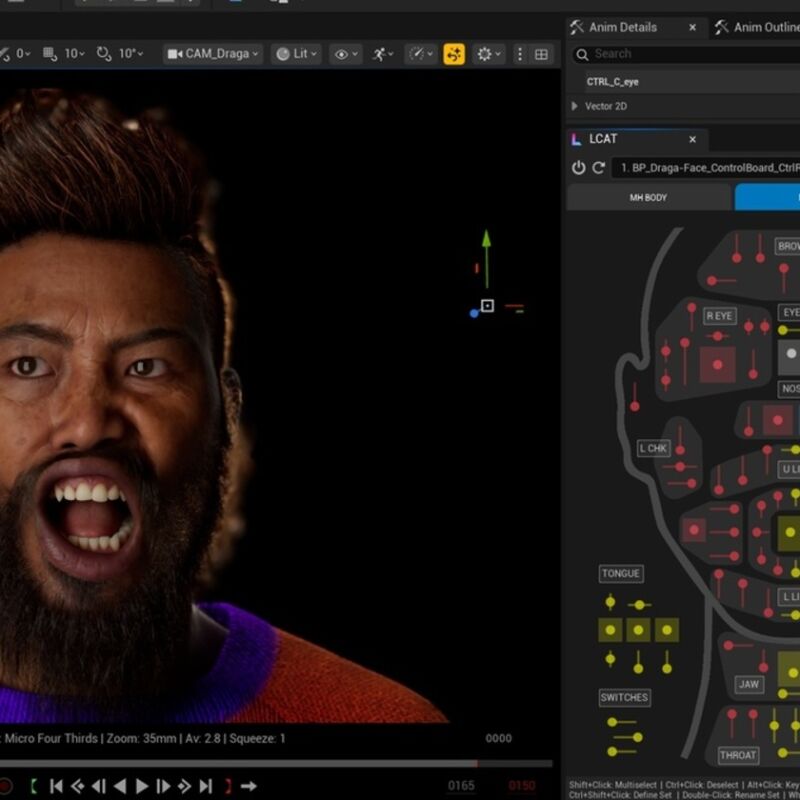This screenshot has height=800, width=800.
Task: Click the middle yellow square tongue control
Action: (x=638, y=630)
